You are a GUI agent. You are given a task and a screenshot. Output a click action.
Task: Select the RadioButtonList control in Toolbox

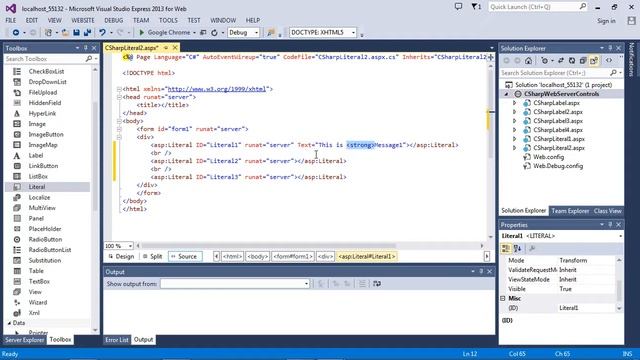coord(49,250)
